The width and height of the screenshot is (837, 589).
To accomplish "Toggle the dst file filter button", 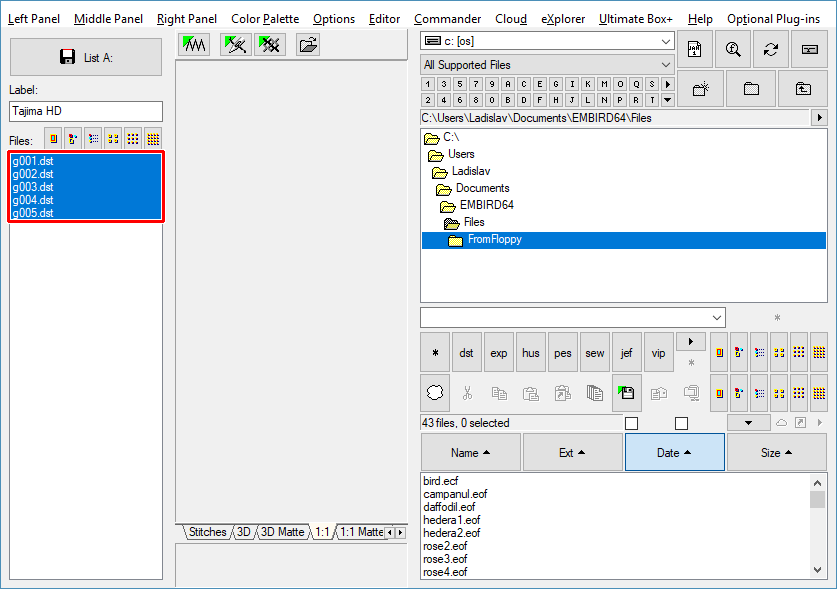I will pos(466,353).
